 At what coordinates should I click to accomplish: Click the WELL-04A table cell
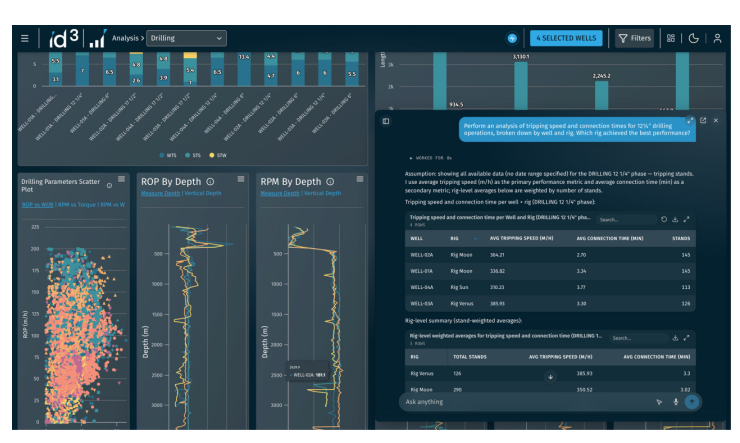click(422, 287)
